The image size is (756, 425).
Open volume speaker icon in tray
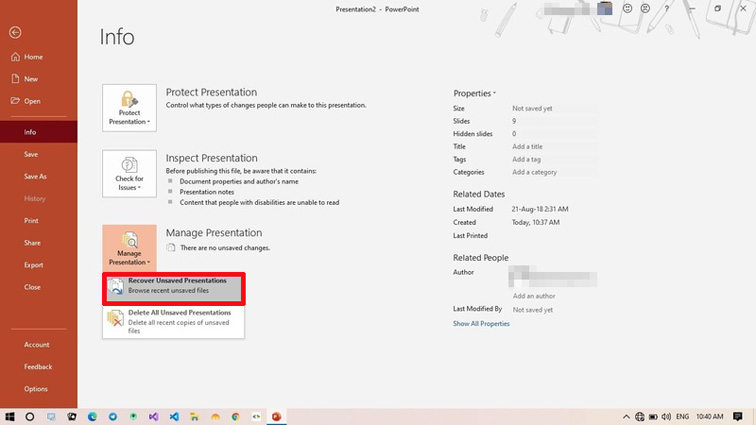(x=666, y=416)
